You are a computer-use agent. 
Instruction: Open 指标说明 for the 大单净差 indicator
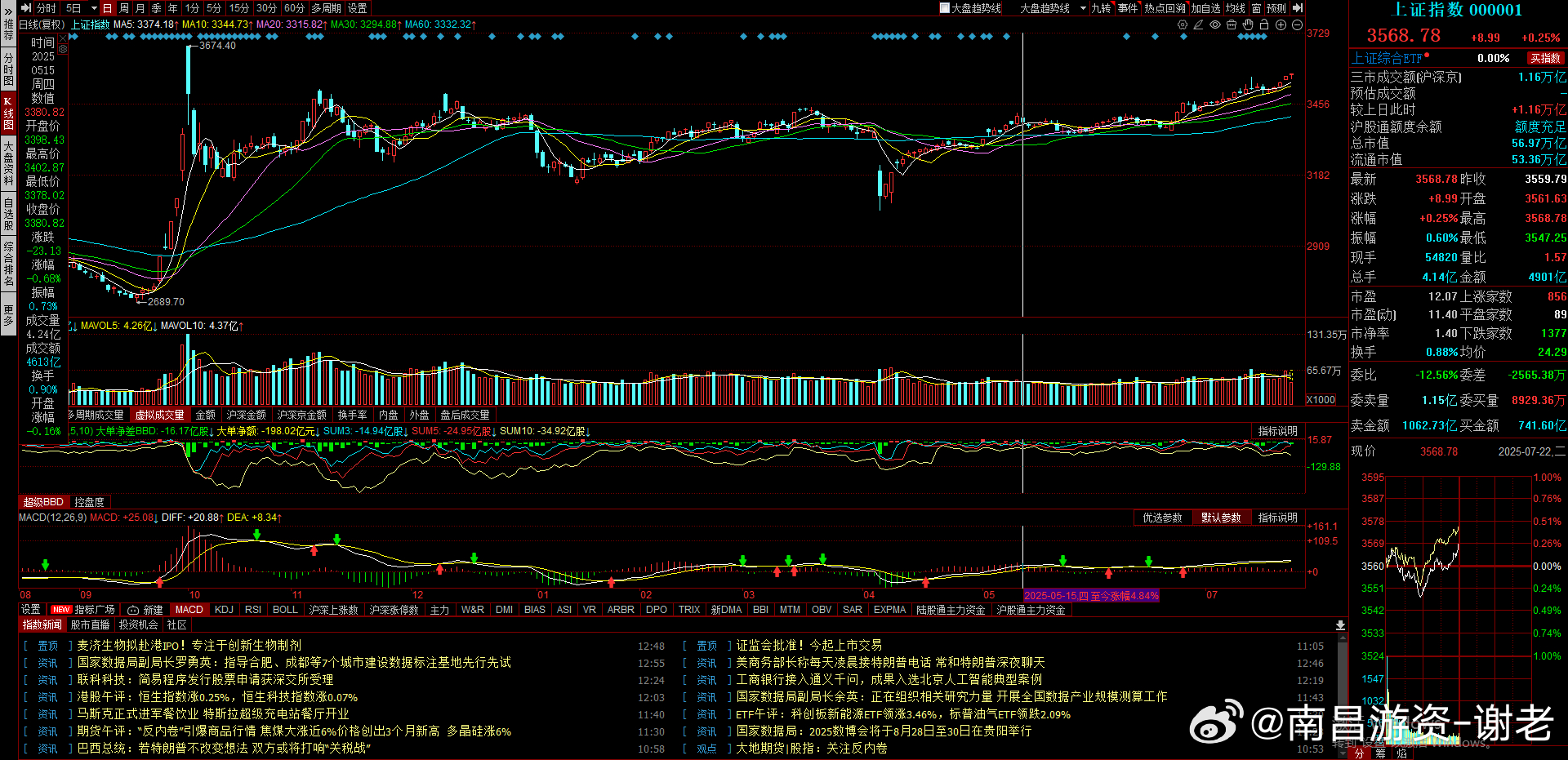(1277, 431)
